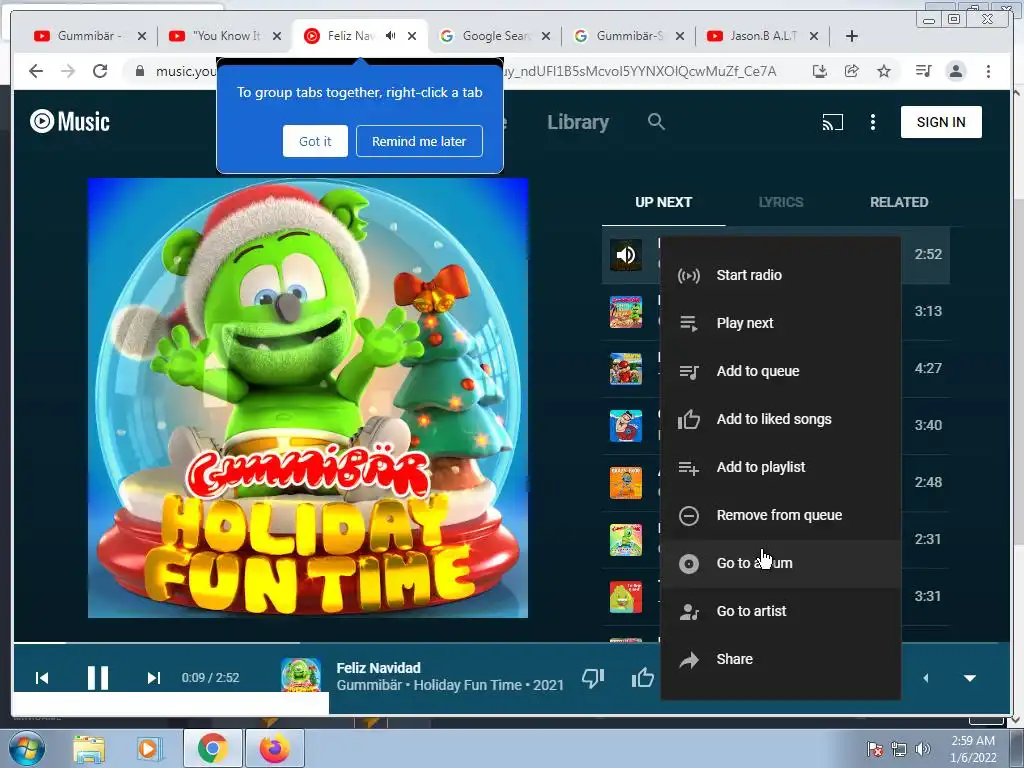Go forward in browser history
Image resolution: width=1024 pixels, height=768 pixels.
point(68,71)
